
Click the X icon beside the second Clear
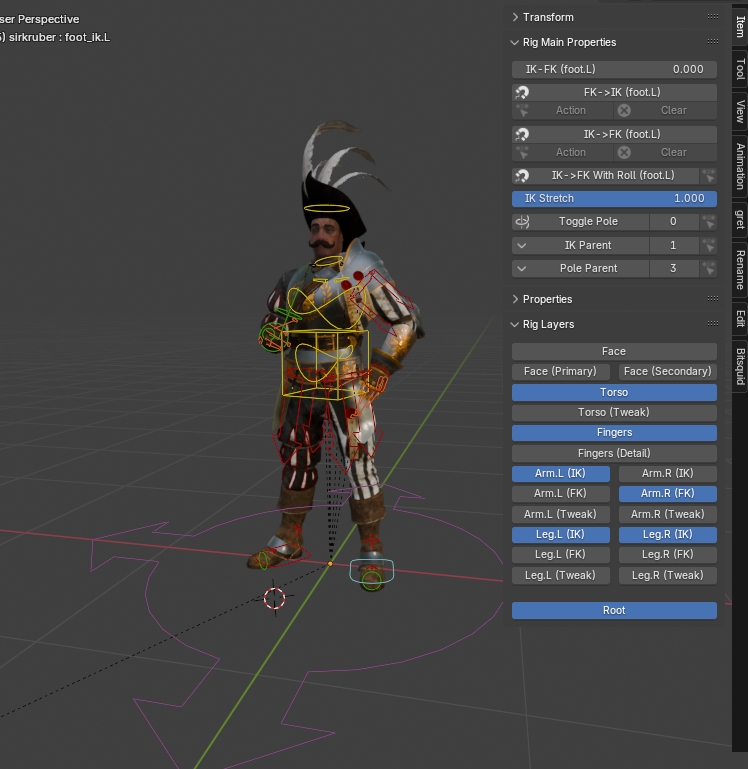coord(624,153)
